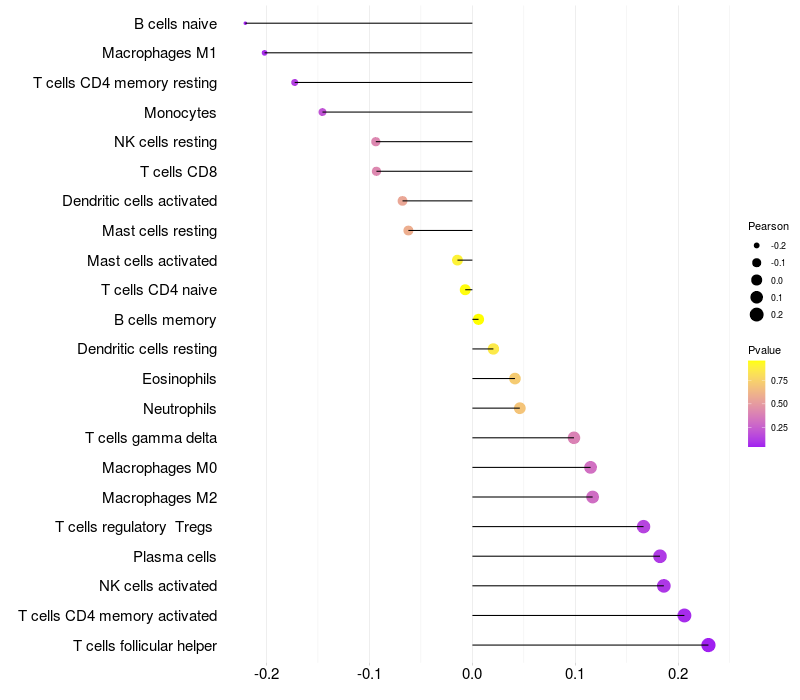Click the B cells naive data point
800x700 pixels.
click(245, 23)
